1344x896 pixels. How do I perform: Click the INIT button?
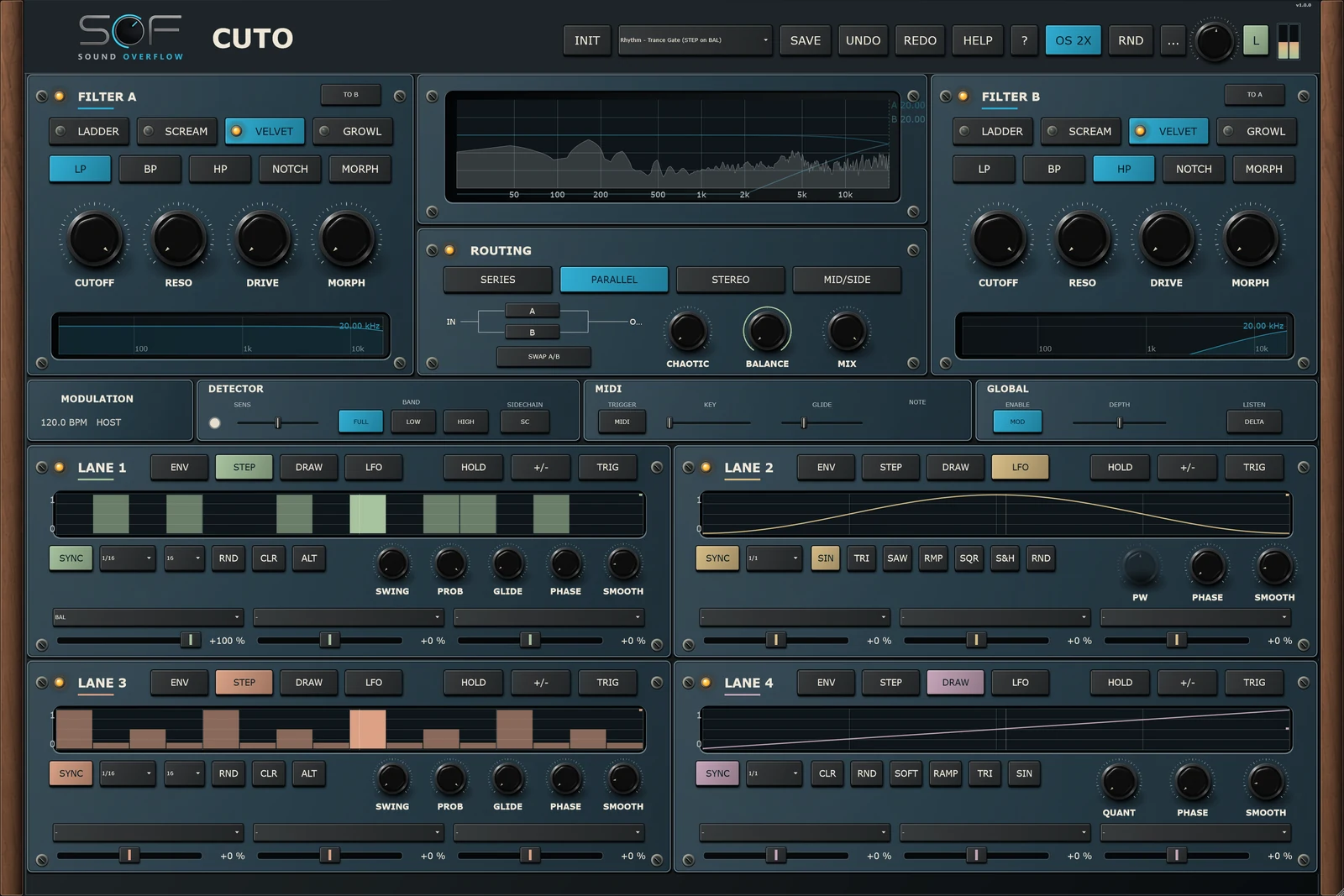[587, 40]
